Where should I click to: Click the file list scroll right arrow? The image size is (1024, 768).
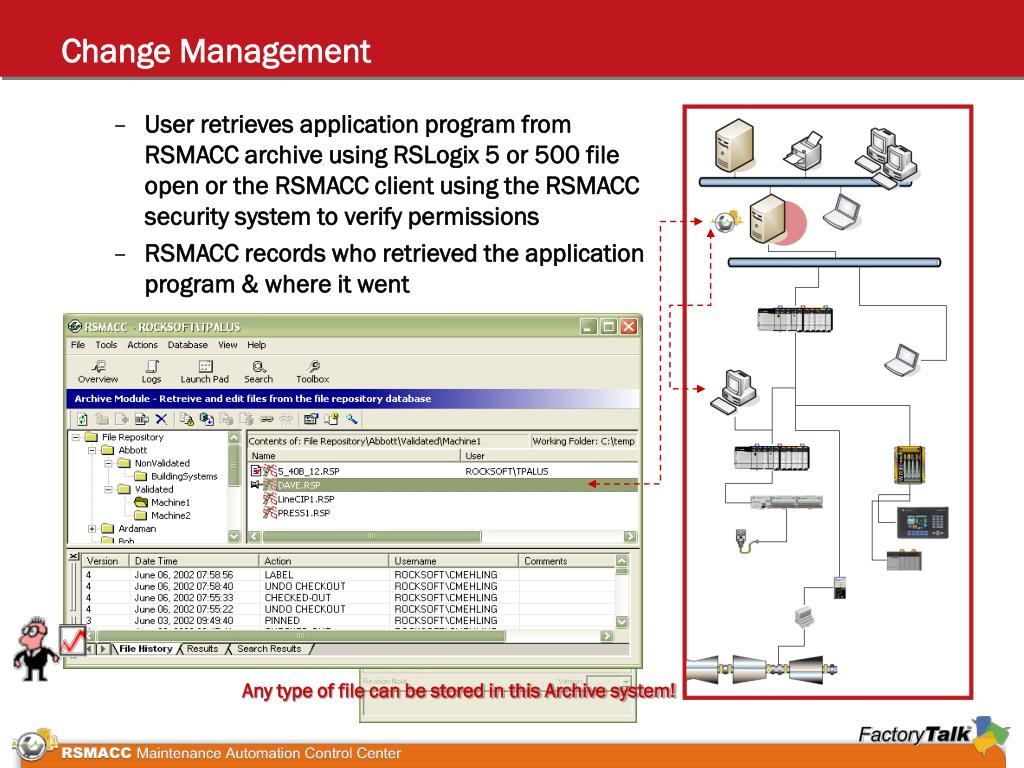click(630, 537)
